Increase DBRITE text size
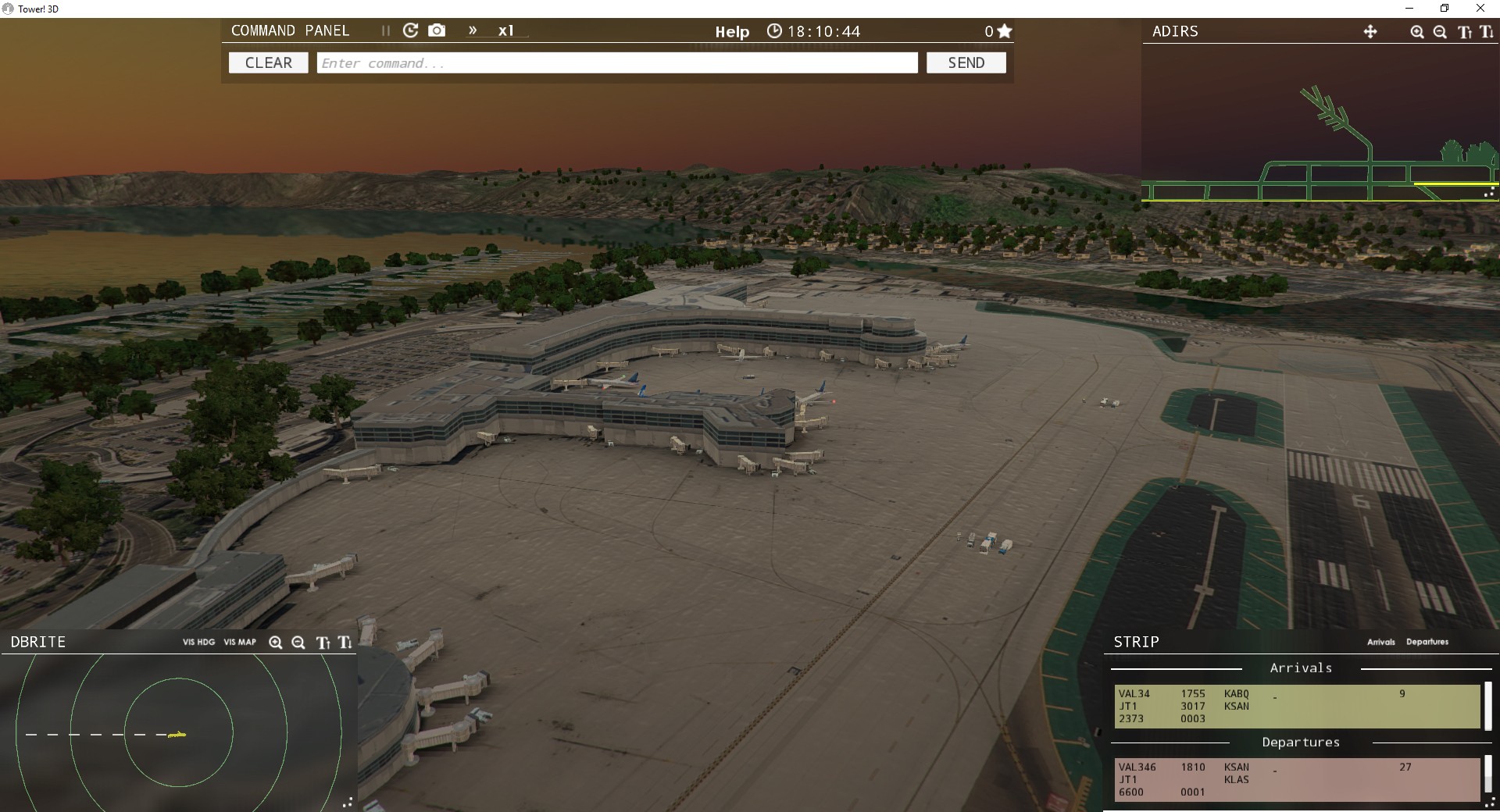Screen dimensions: 1500x812 pyautogui.click(x=323, y=643)
